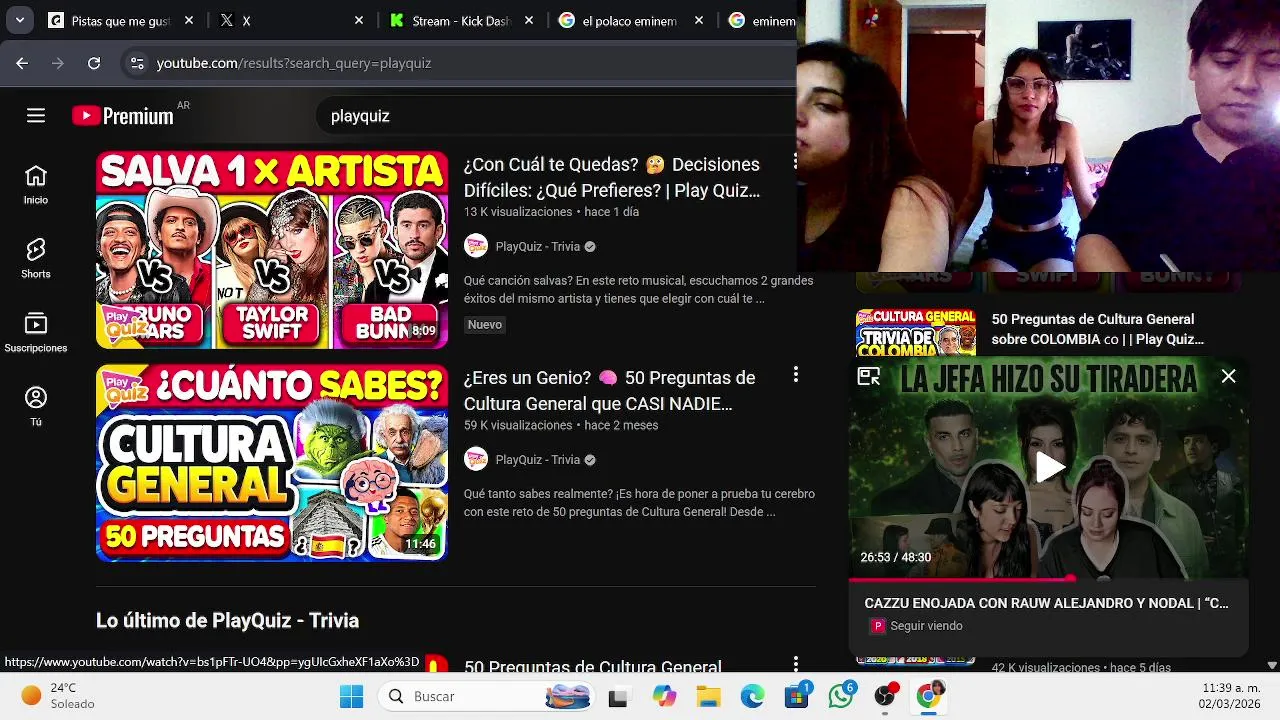This screenshot has height=720, width=1280.
Task: Switch to the el polaco eminem tab
Action: [x=630, y=20]
